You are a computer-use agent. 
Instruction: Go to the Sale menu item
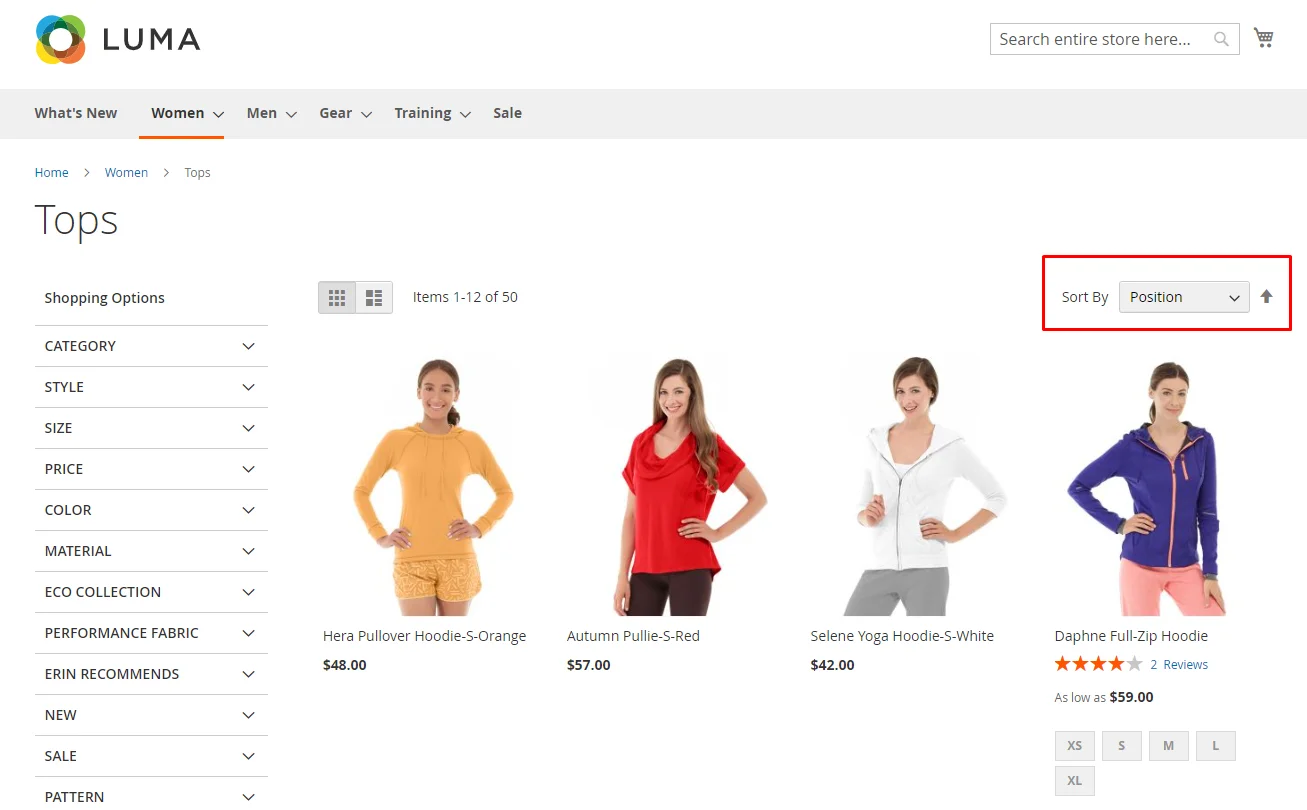(x=507, y=113)
